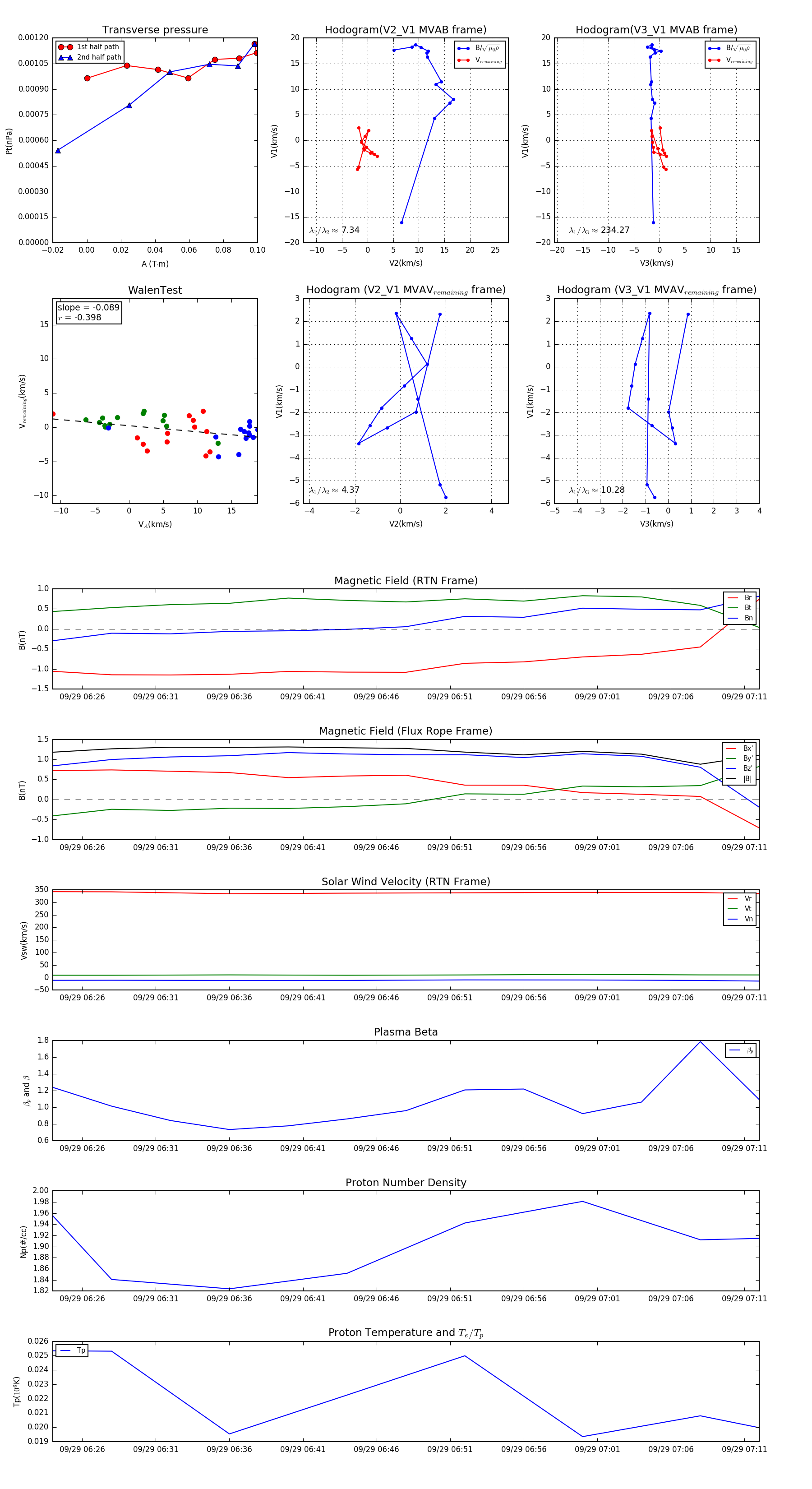Click the "Hodogram(V2_V1 MVAB frame)" title
Viewport: 812px width, 1489px height.
click(x=406, y=29)
